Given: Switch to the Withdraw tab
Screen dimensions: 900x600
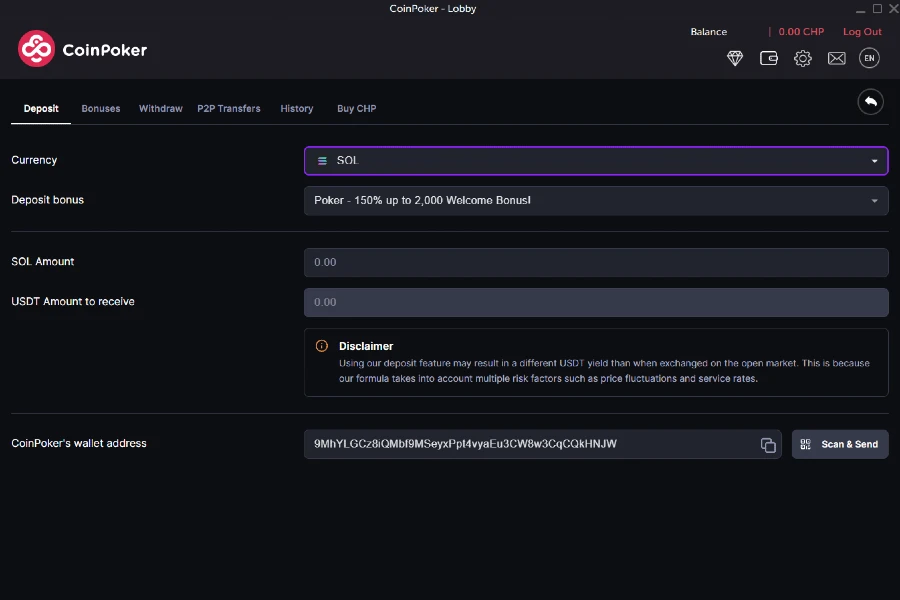Looking at the screenshot, I should tap(160, 108).
